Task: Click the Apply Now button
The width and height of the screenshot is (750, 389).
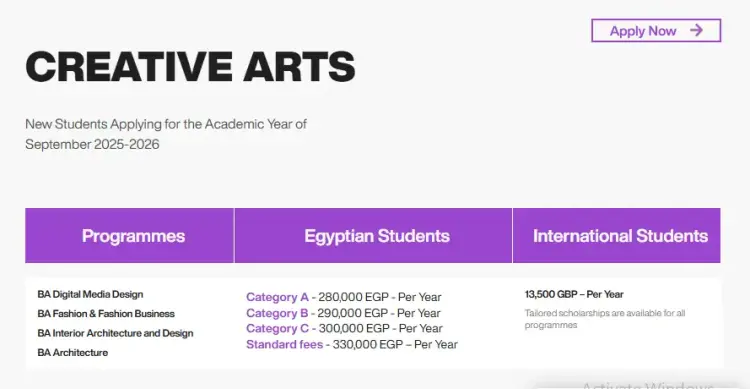Action: click(x=656, y=31)
